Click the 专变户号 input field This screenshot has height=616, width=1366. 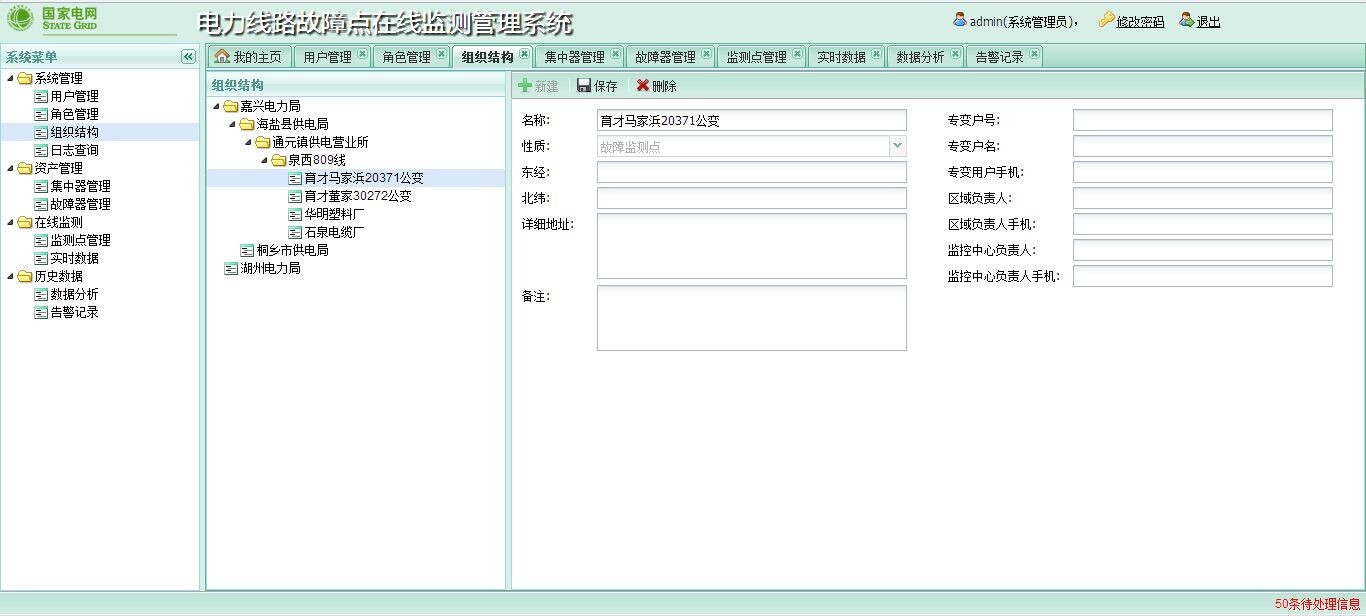coord(1202,120)
